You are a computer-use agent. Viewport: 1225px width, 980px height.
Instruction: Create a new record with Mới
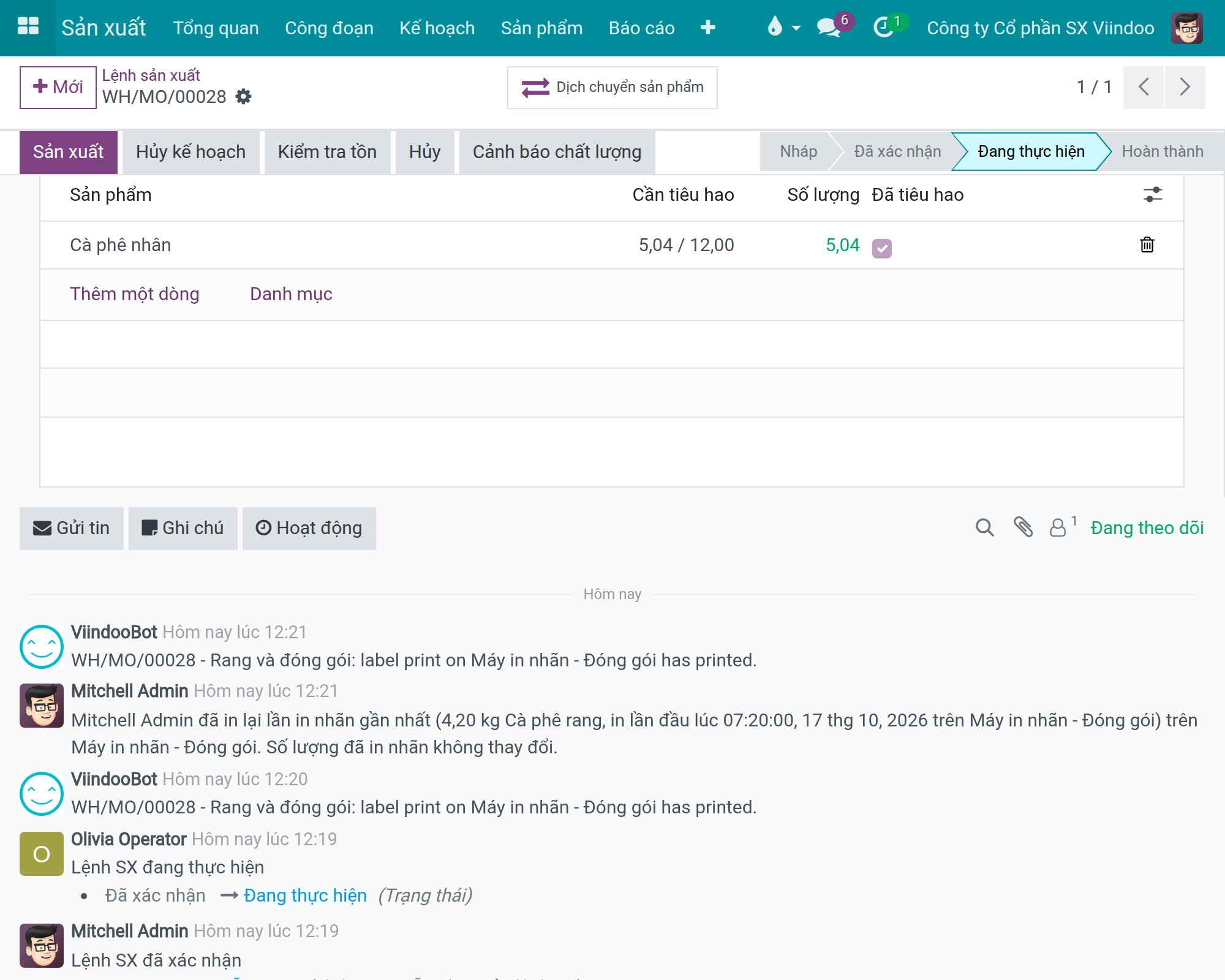point(58,87)
